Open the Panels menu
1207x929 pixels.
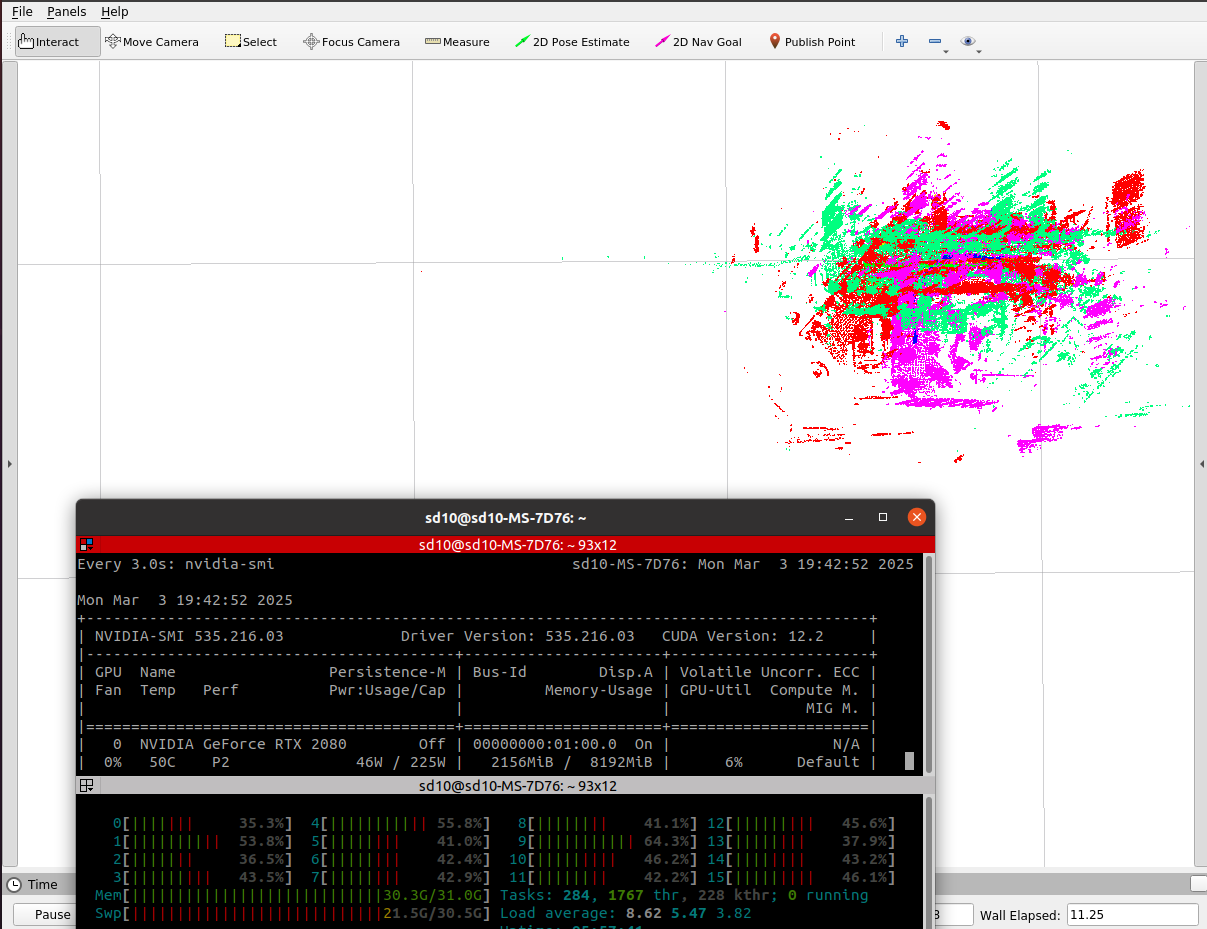[x=67, y=12]
